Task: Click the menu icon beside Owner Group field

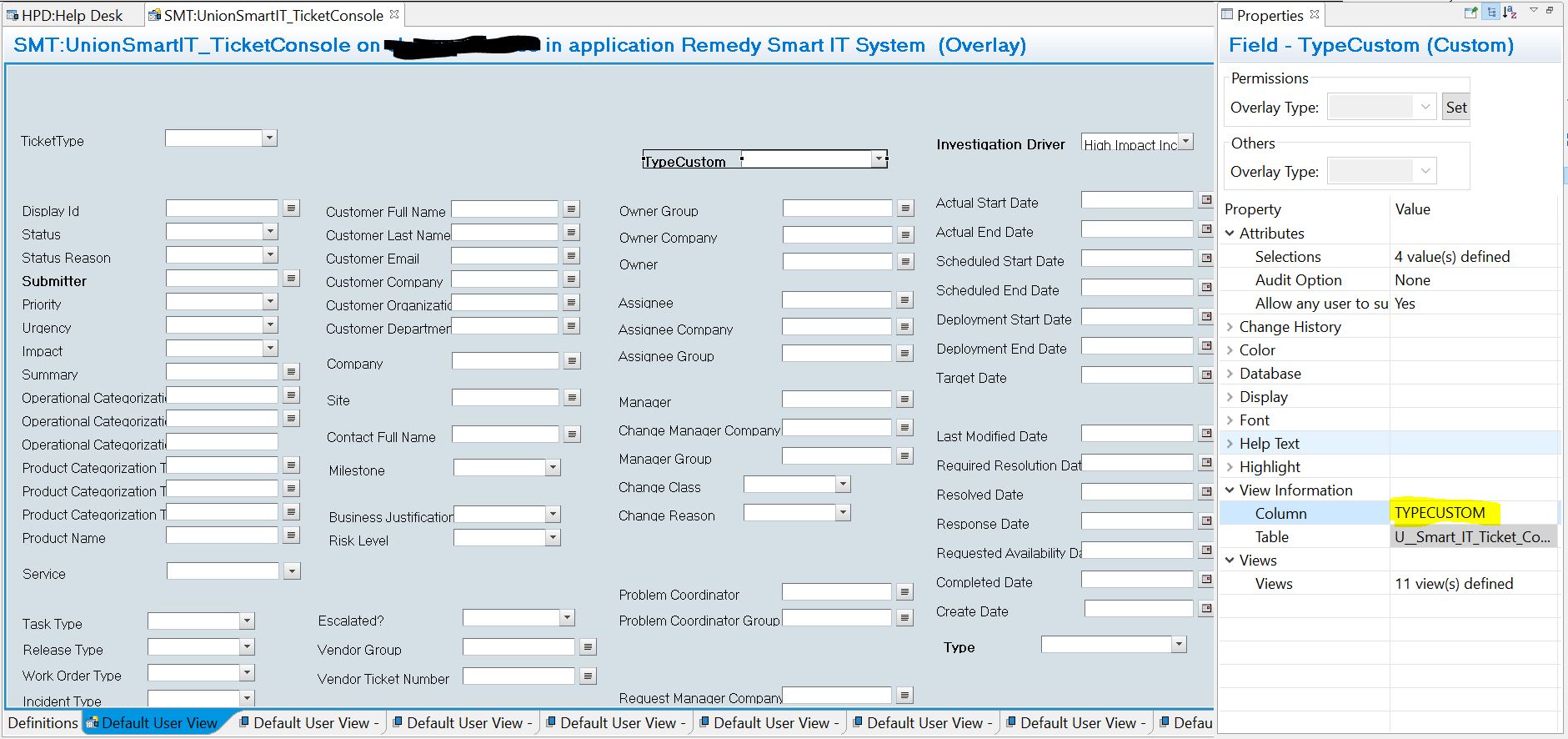Action: click(905, 209)
